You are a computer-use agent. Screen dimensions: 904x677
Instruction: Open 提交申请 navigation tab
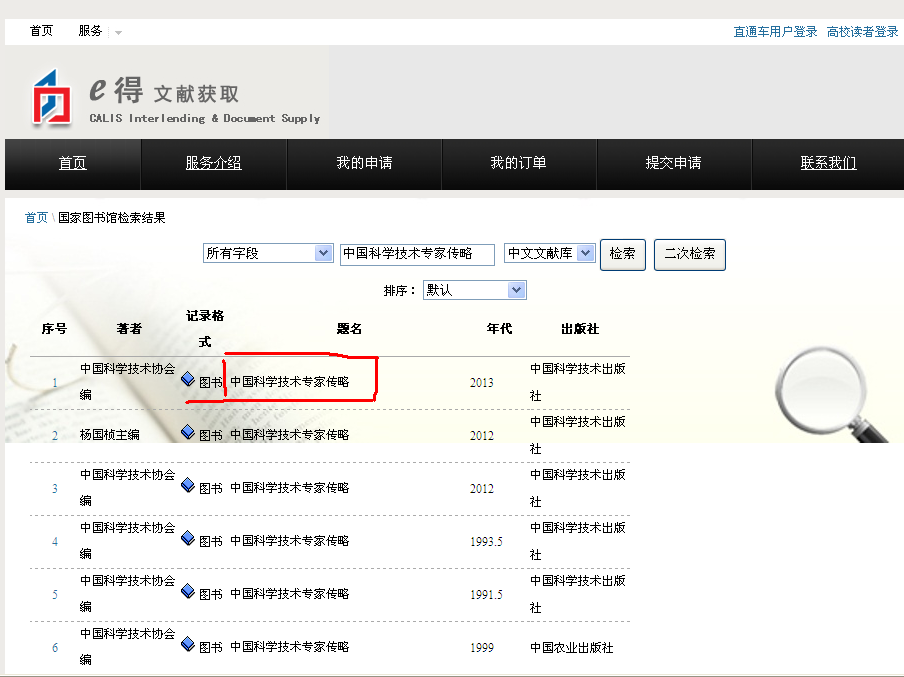tap(673, 163)
